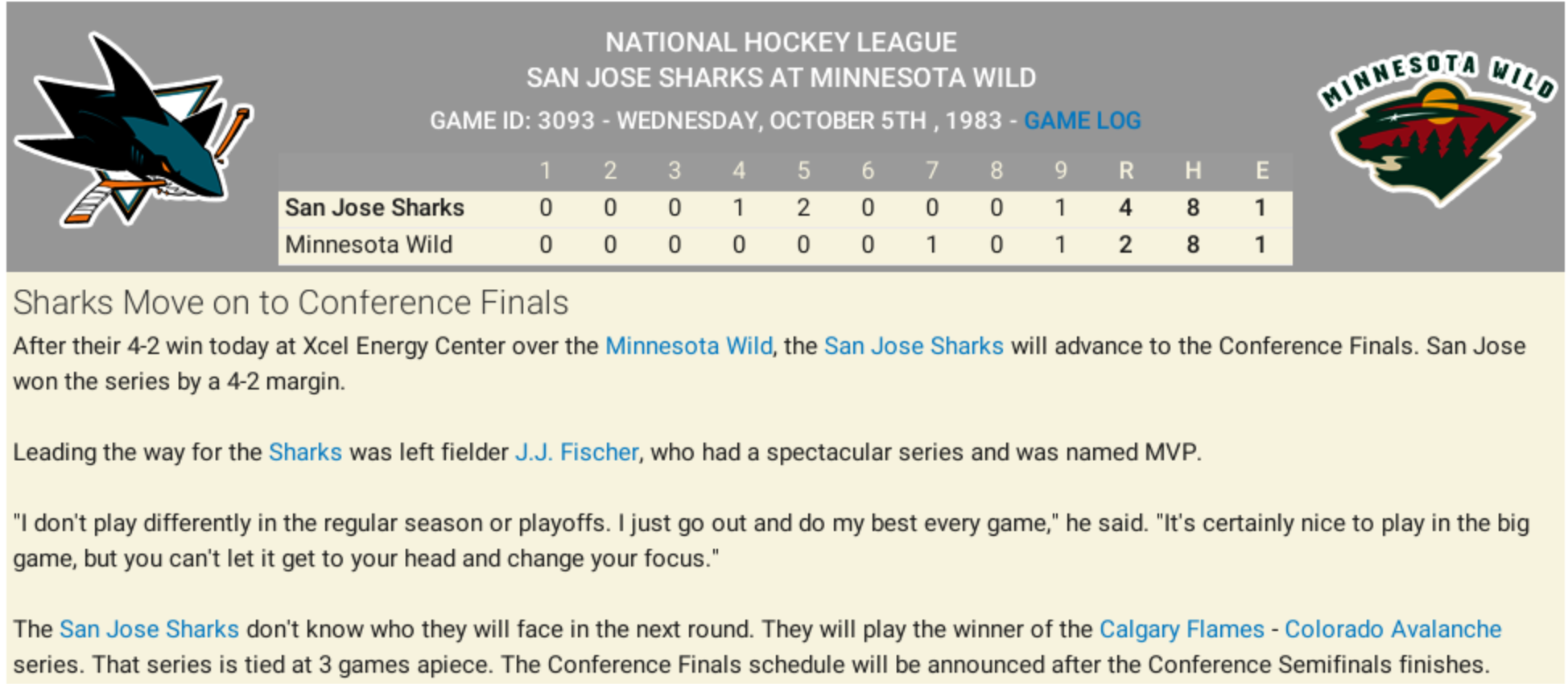Click San Jose Sharks link in last paragraph
Screen dimensions: 1568x684
pyautogui.click(x=149, y=629)
